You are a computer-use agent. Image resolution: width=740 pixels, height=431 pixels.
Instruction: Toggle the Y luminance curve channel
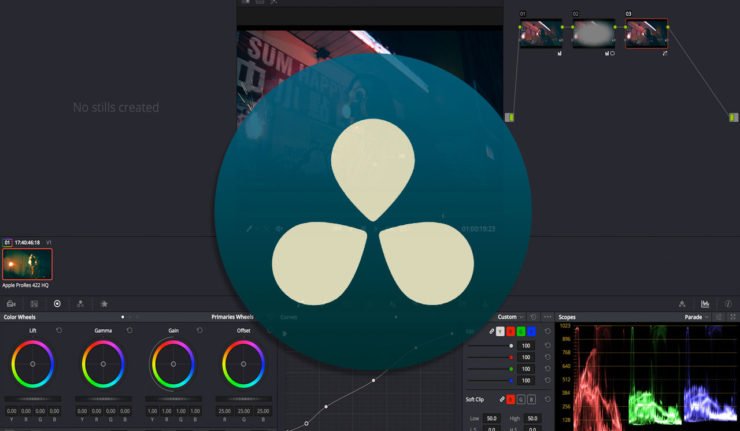point(500,331)
